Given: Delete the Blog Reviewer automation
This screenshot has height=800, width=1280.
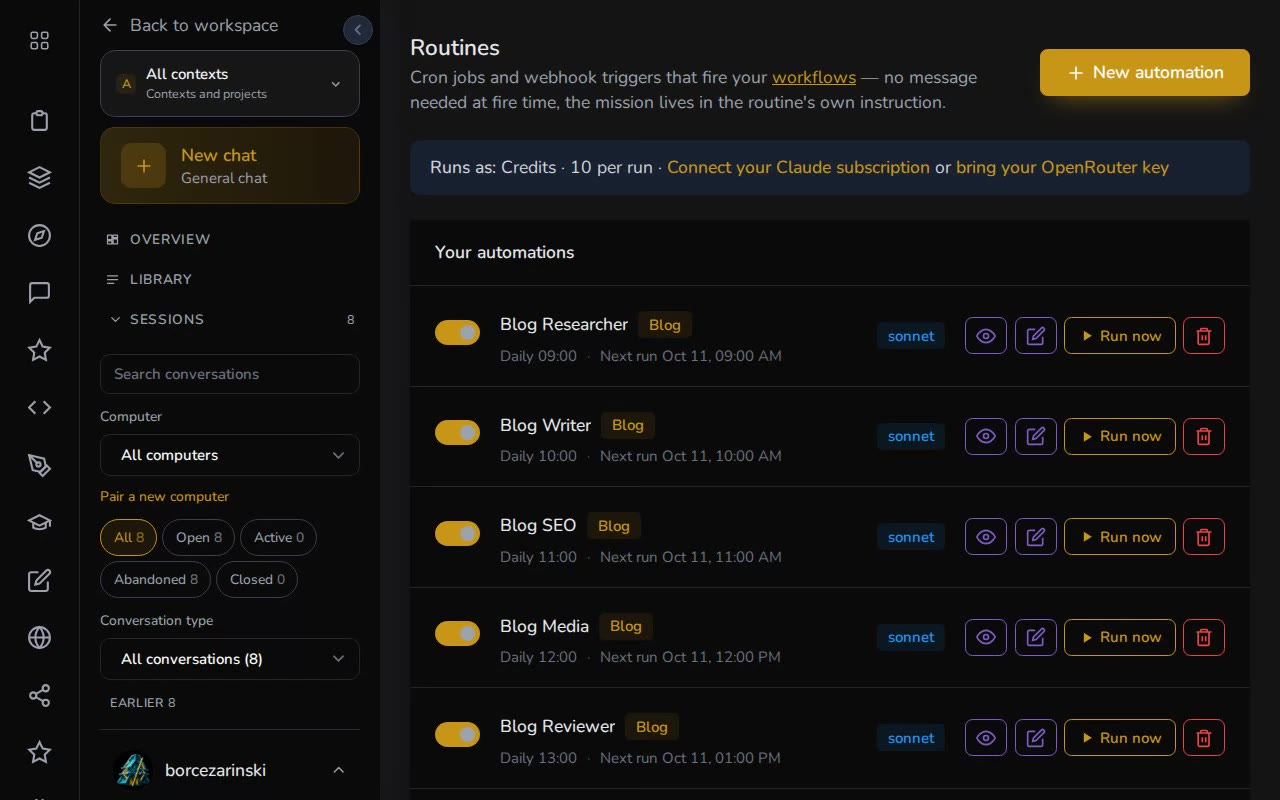Looking at the screenshot, I should point(1204,738).
